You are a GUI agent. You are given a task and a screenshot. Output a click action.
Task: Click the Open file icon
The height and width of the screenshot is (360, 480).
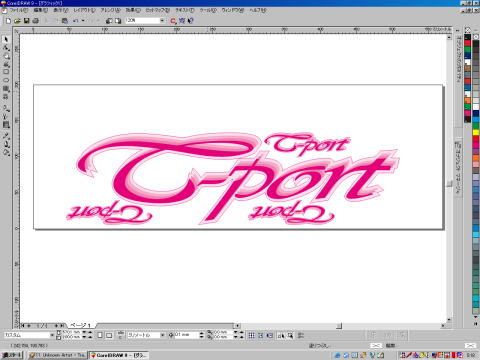point(17,21)
